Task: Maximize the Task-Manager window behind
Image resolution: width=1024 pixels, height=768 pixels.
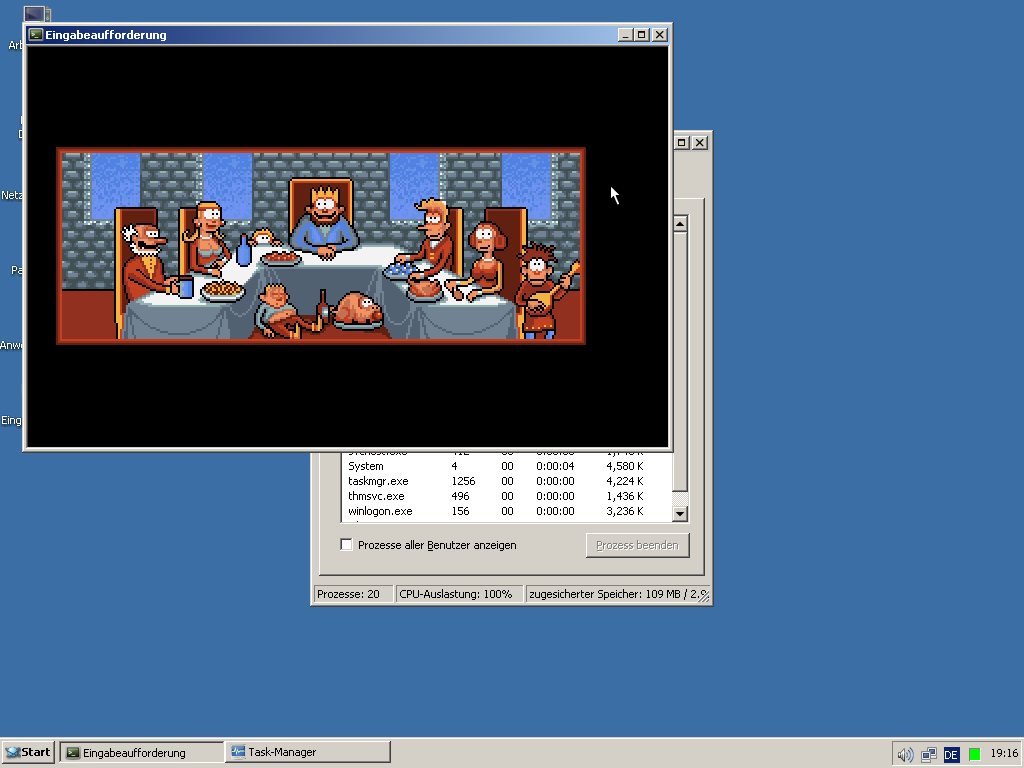Action: coord(682,142)
